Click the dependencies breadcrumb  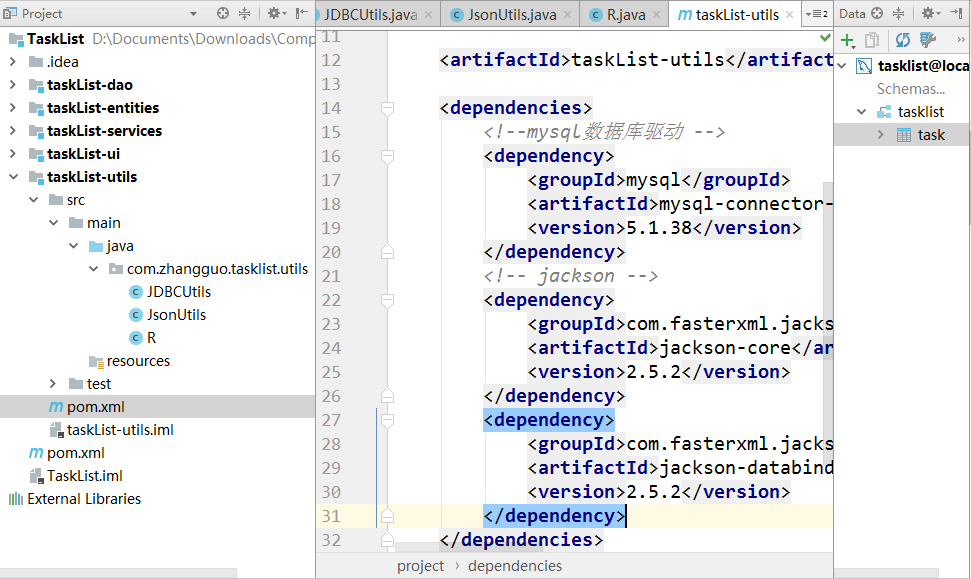515,566
